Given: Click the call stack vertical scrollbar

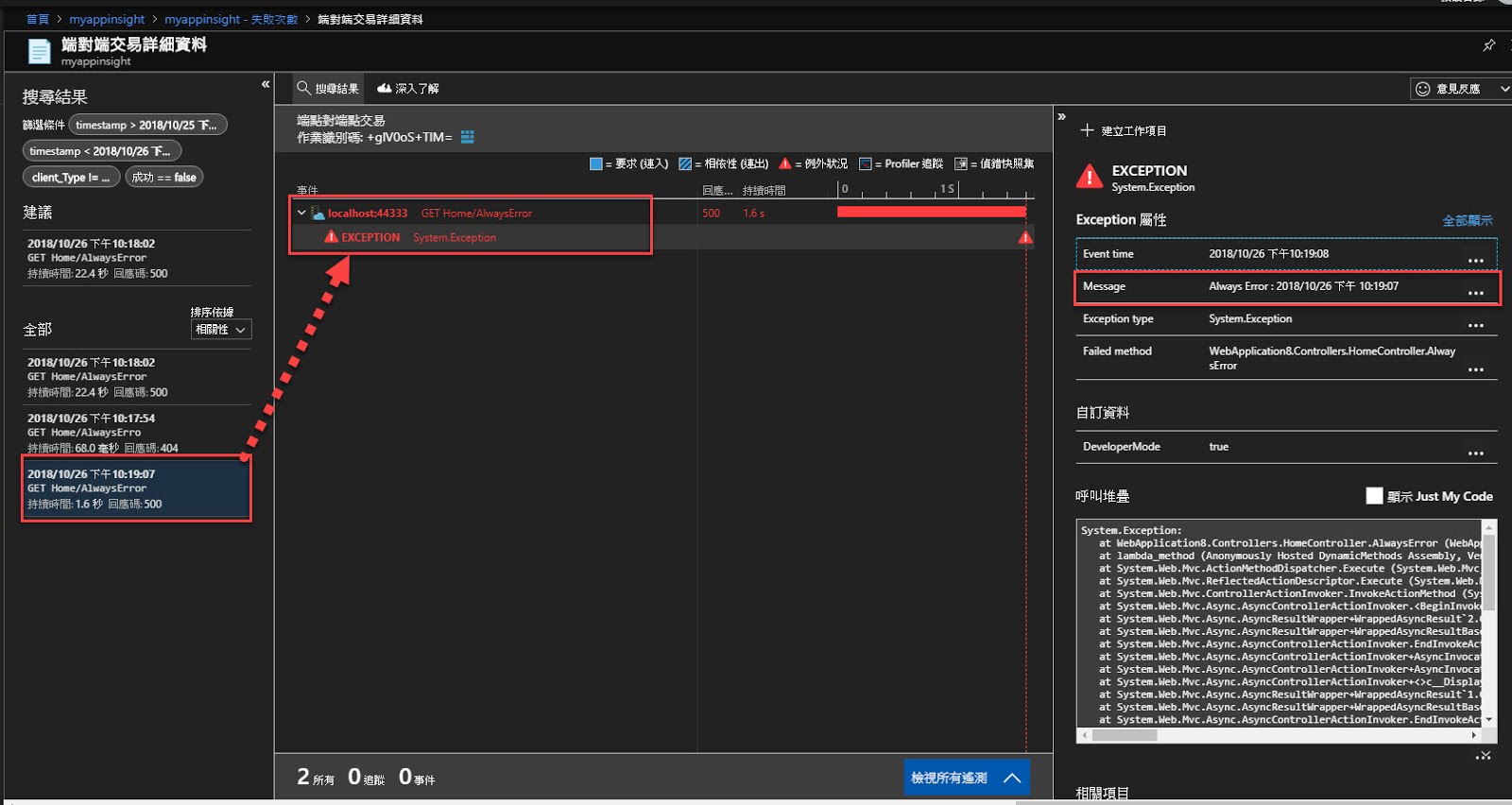Looking at the screenshot, I should (x=1489, y=574).
